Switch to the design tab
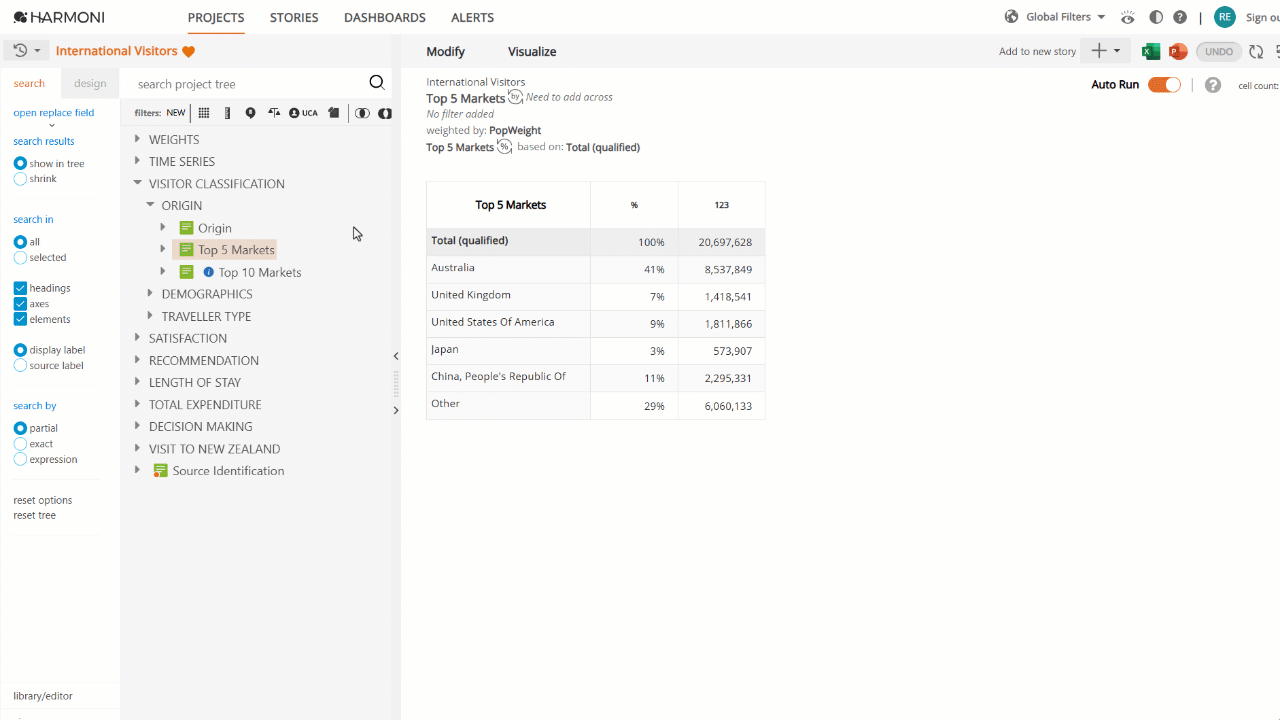The width and height of the screenshot is (1280, 720). coord(90,84)
